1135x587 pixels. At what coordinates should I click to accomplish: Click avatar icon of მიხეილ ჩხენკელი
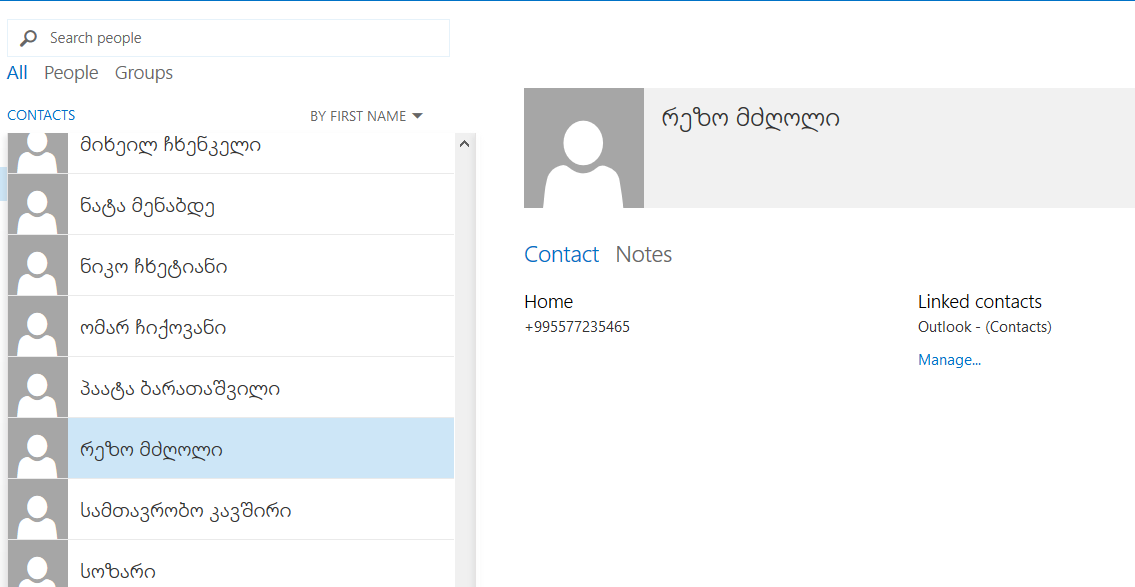point(38,150)
